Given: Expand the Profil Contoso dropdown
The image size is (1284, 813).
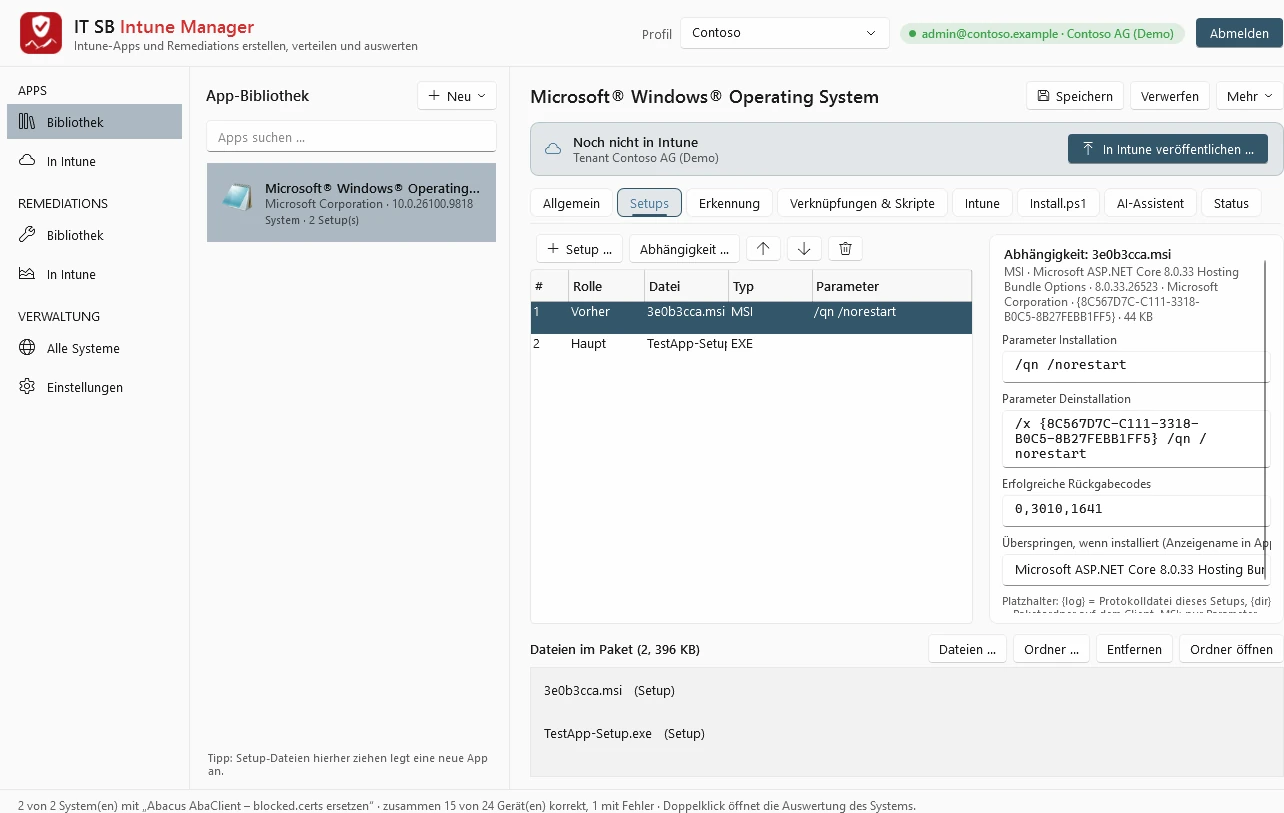Looking at the screenshot, I should coord(785,33).
